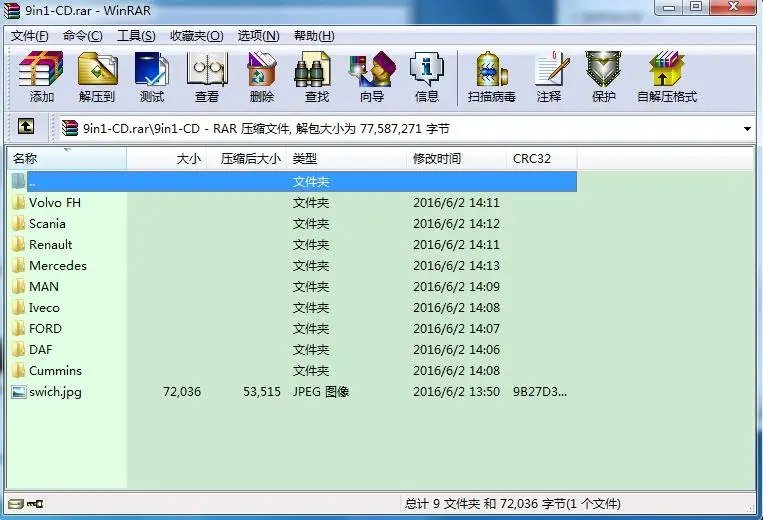Sort by 压缩后大小 column header
The image size is (763, 520).
247,159
